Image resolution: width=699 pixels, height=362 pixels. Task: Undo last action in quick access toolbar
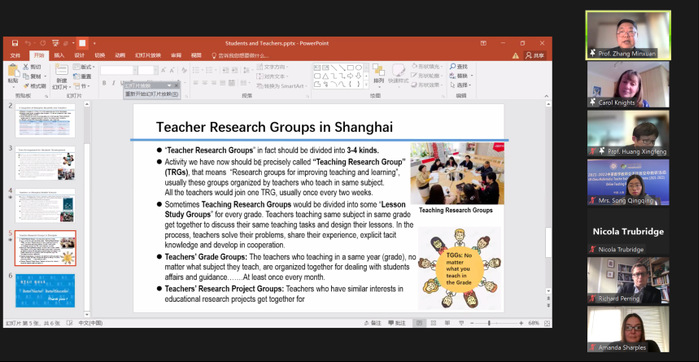pyautogui.click(x=28, y=43)
